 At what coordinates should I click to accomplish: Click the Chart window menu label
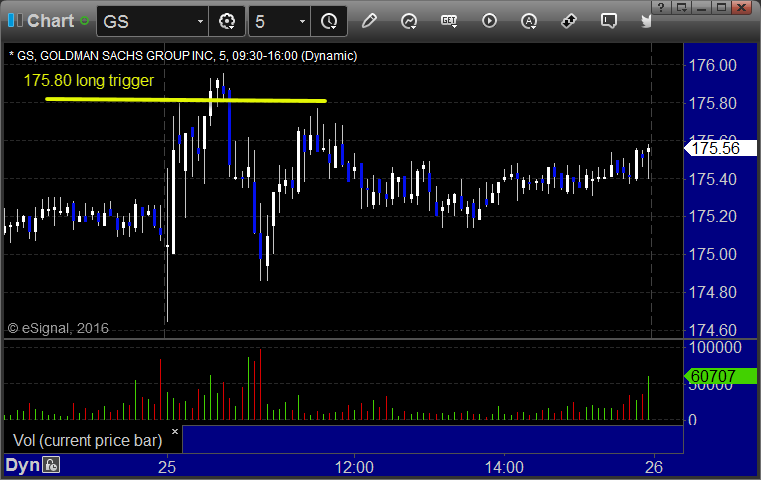(x=50, y=21)
